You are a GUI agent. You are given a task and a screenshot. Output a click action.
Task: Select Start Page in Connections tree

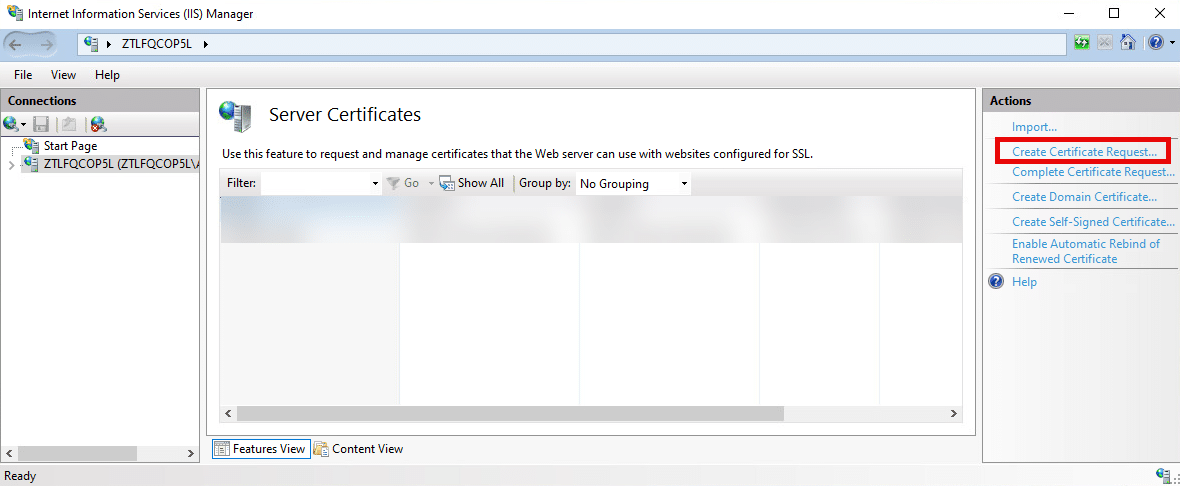click(70, 146)
